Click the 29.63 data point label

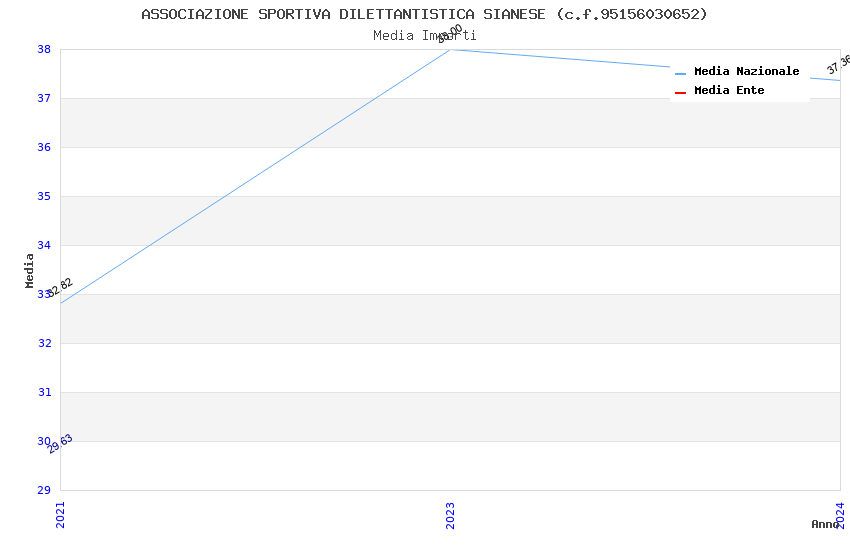[60, 444]
